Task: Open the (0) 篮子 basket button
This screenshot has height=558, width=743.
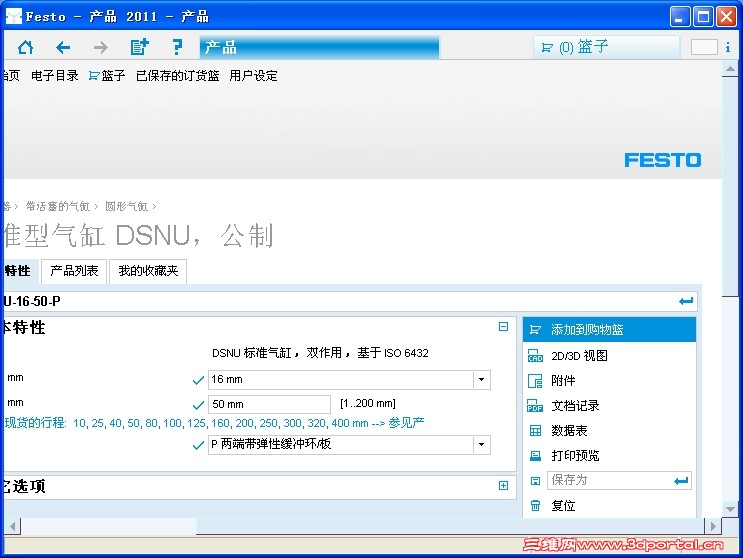Action: tap(606, 47)
